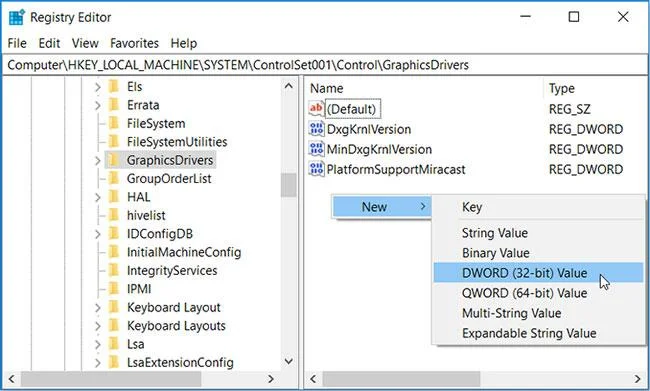Open the Edit menu
650x391 pixels.
[49, 43]
